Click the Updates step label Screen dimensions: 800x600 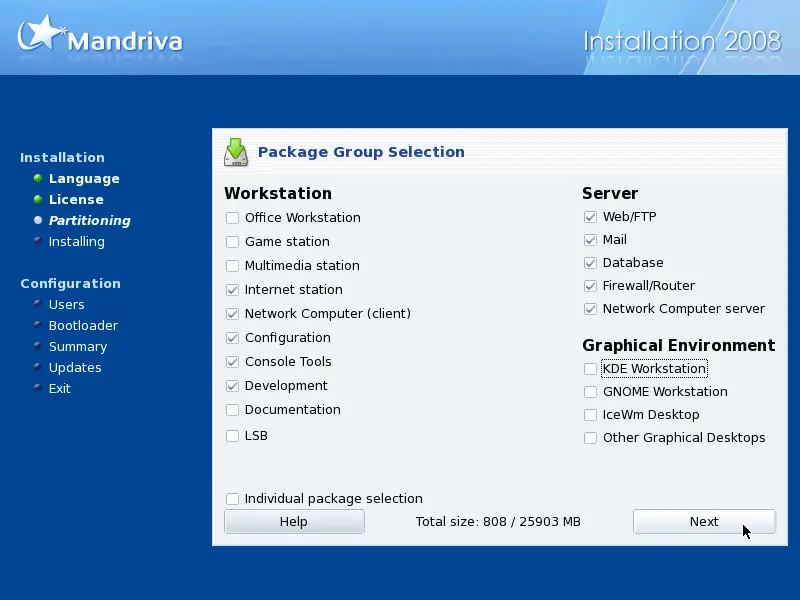[x=75, y=367]
